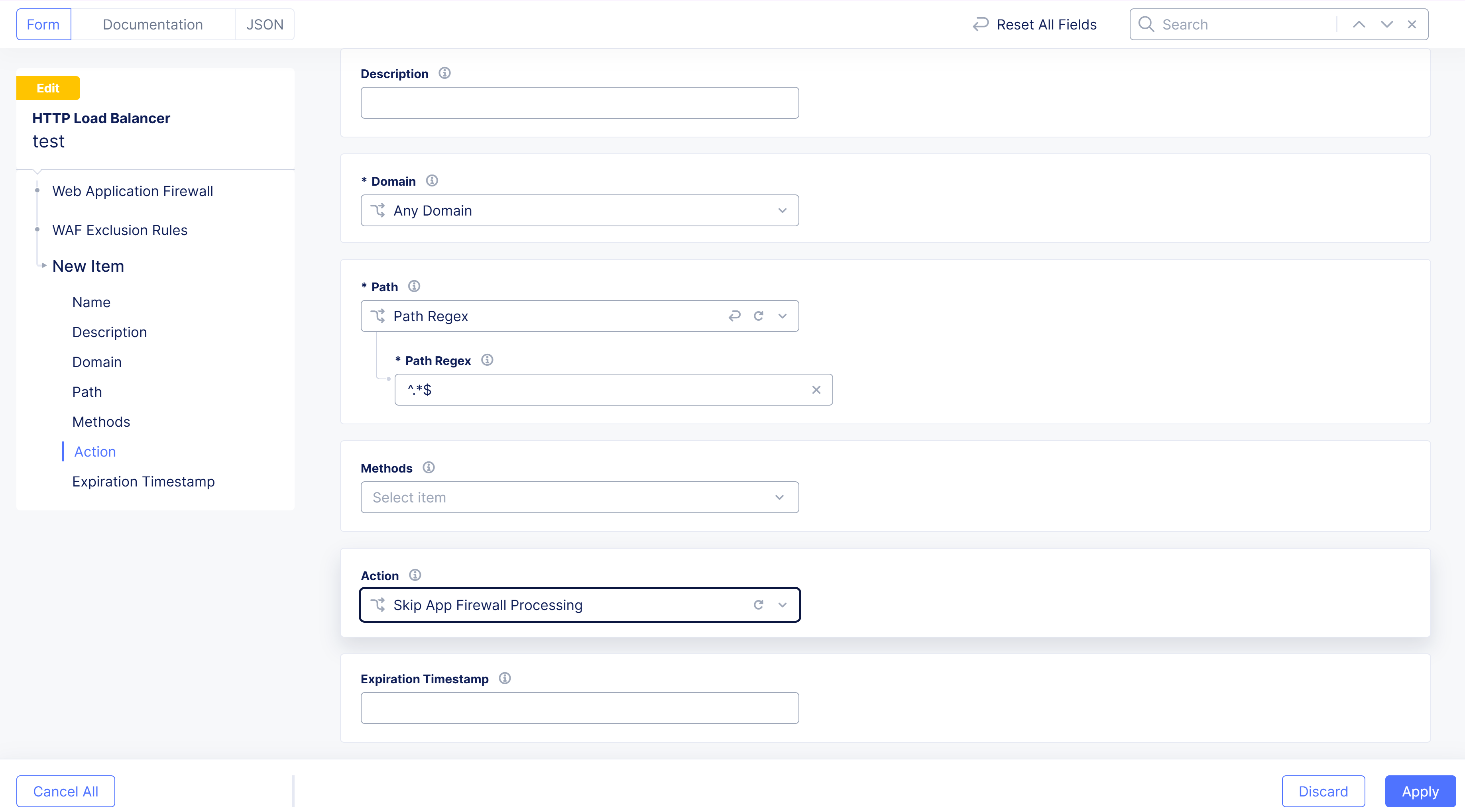This screenshot has height=812, width=1465.
Task: Click the Domain info icon
Action: click(432, 181)
